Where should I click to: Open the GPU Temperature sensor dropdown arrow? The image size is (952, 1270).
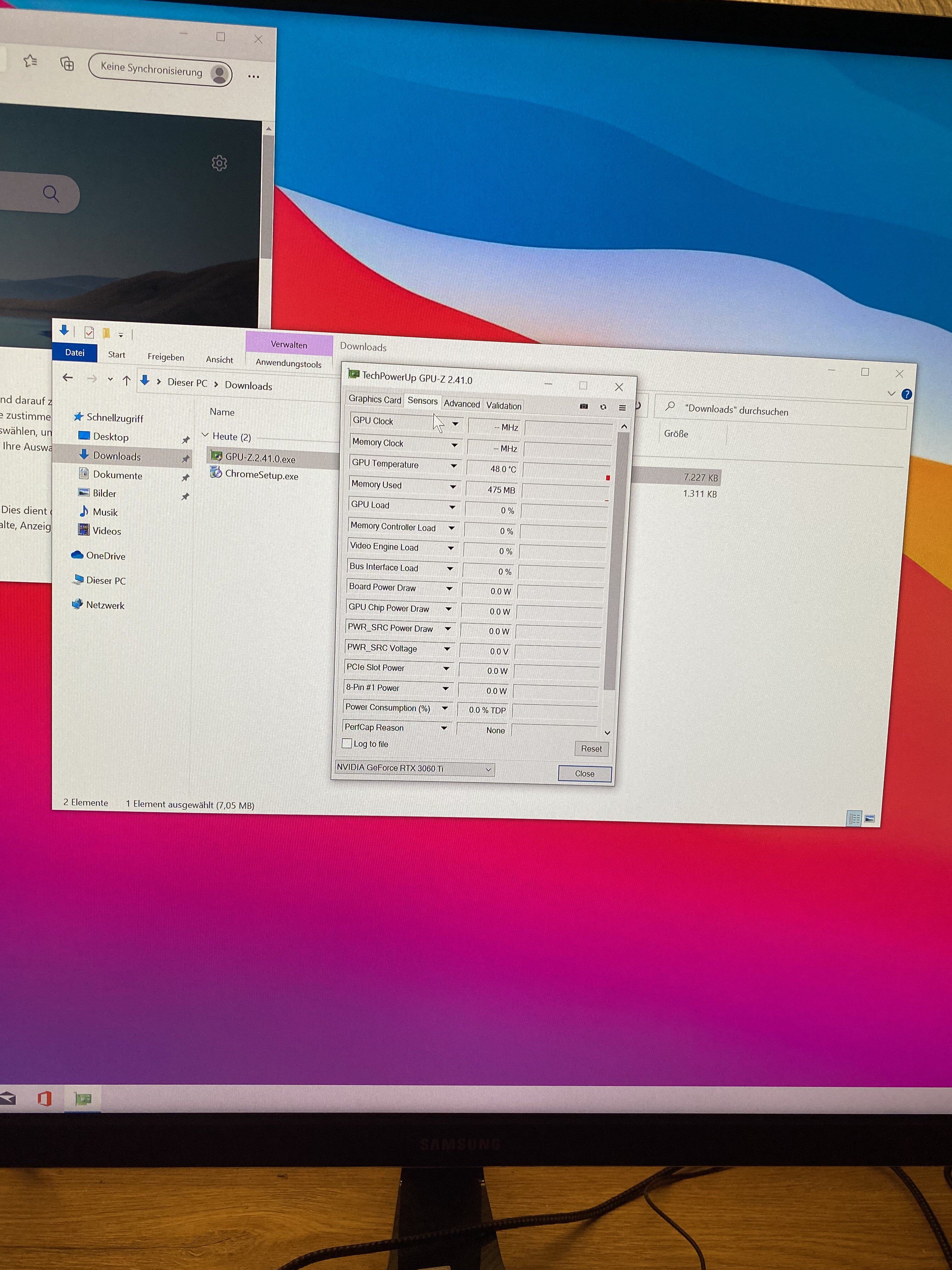[x=453, y=466]
